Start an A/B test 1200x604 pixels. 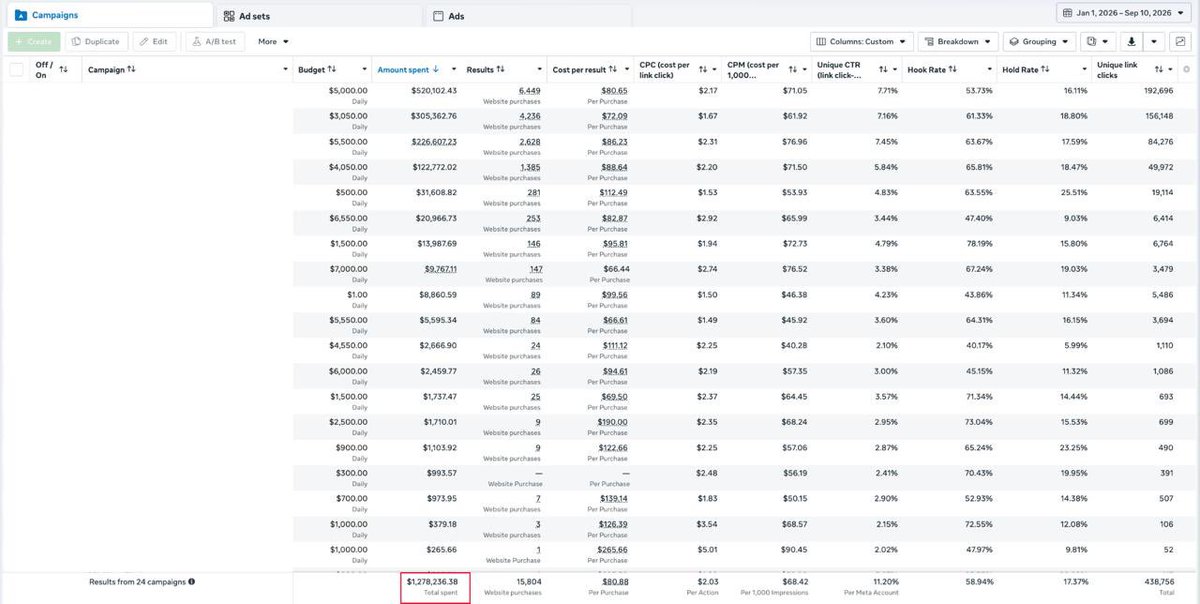point(214,42)
